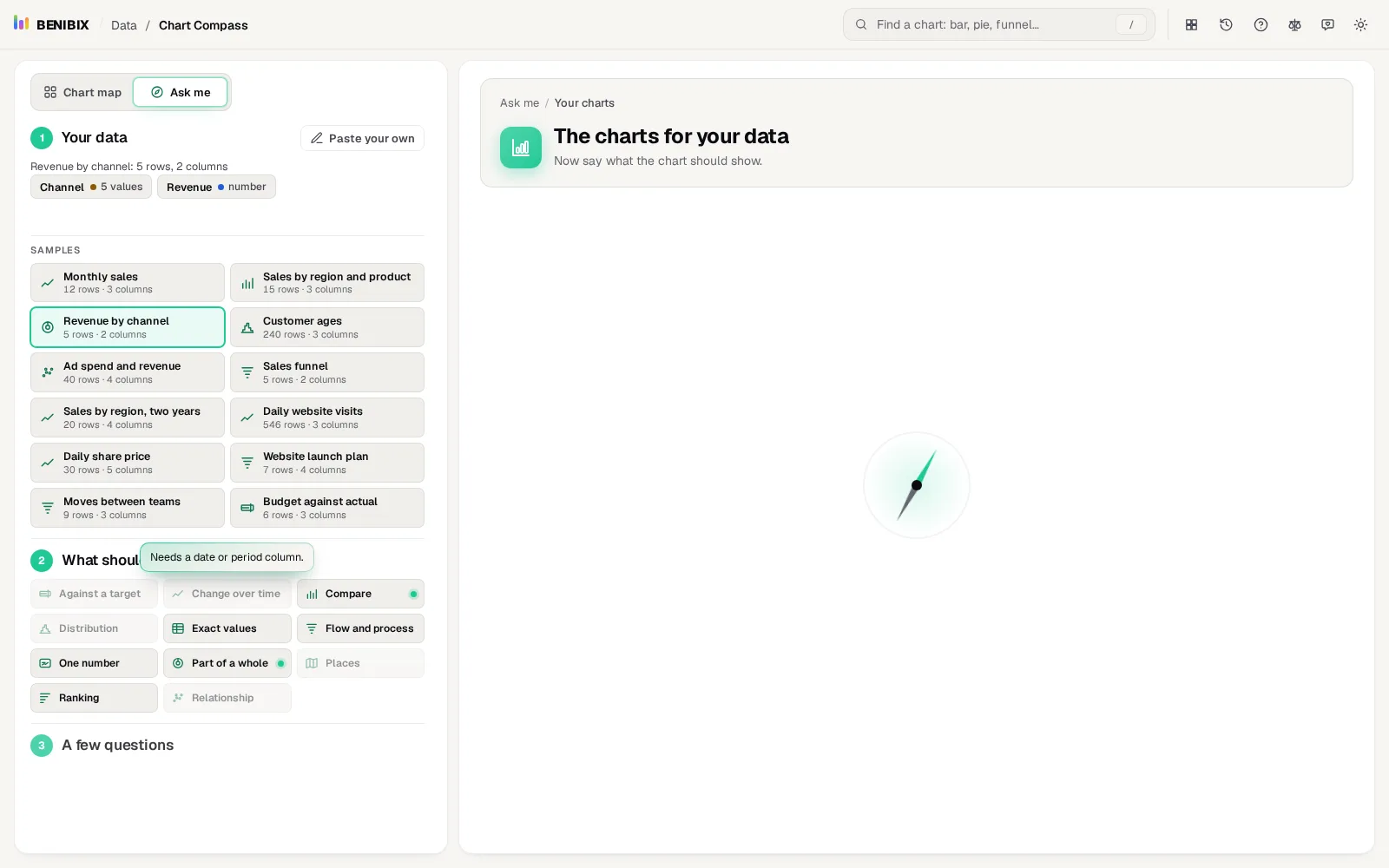Toggle the Flow and process goal chip

coord(360,628)
